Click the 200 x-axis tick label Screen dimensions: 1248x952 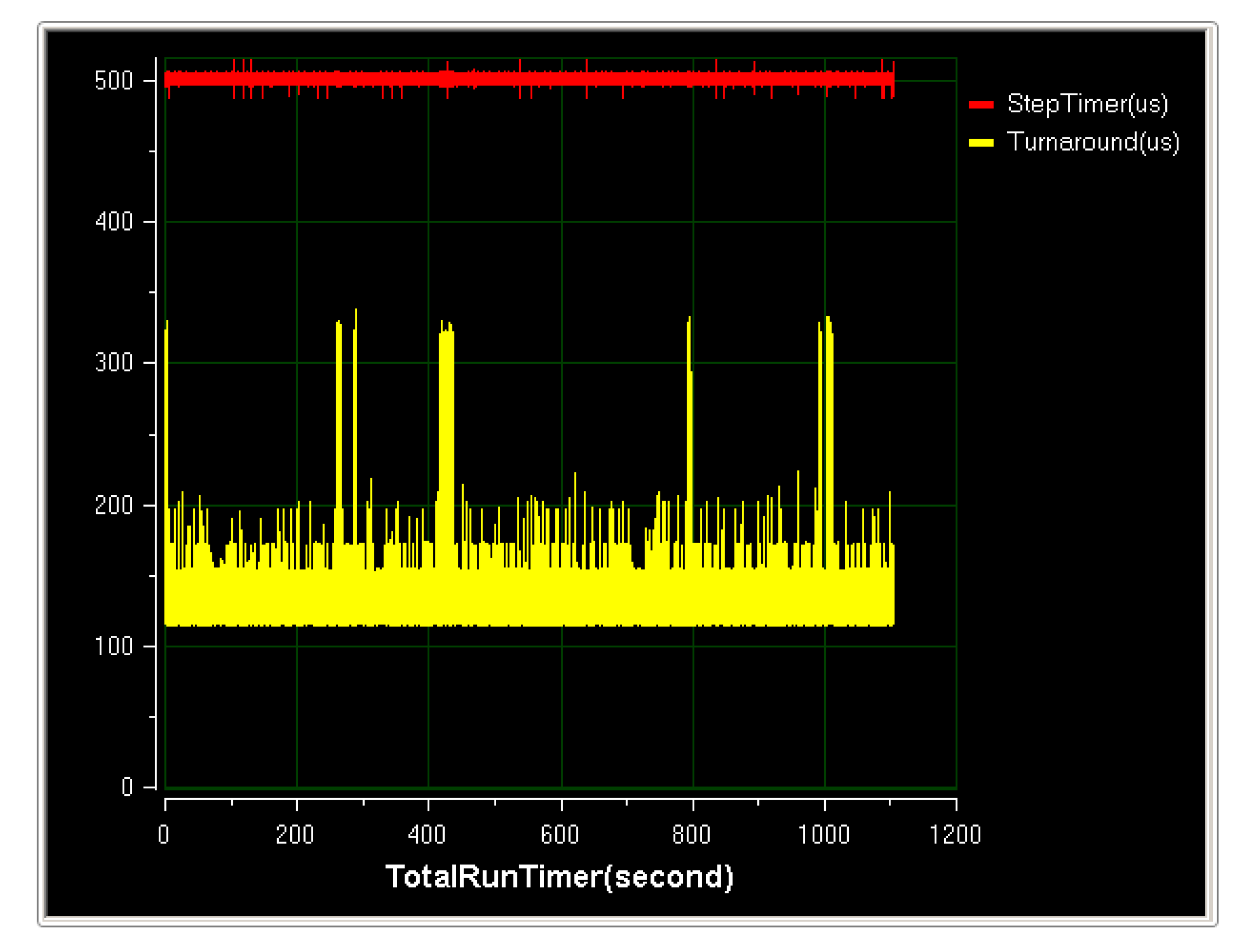[295, 835]
